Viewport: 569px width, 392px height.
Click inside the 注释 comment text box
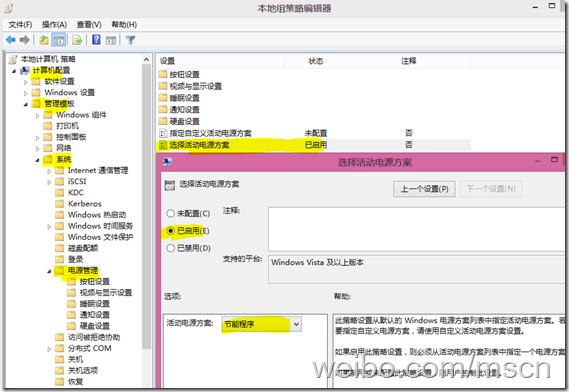point(417,229)
